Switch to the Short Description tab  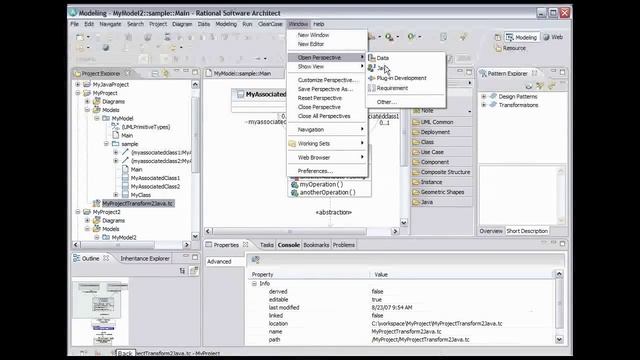click(527, 231)
